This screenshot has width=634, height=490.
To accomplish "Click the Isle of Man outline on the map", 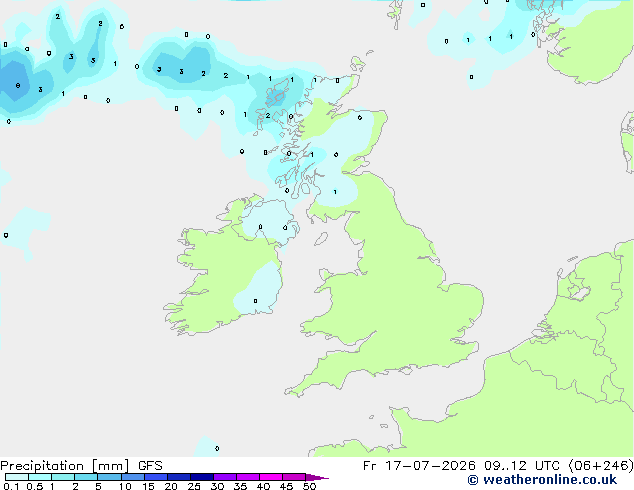I will (321, 239).
